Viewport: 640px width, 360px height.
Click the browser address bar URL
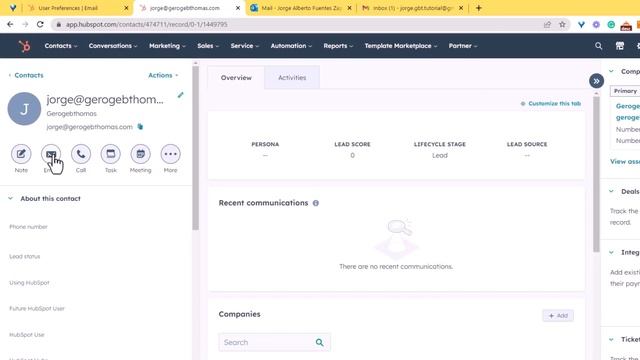pyautogui.click(x=147, y=24)
